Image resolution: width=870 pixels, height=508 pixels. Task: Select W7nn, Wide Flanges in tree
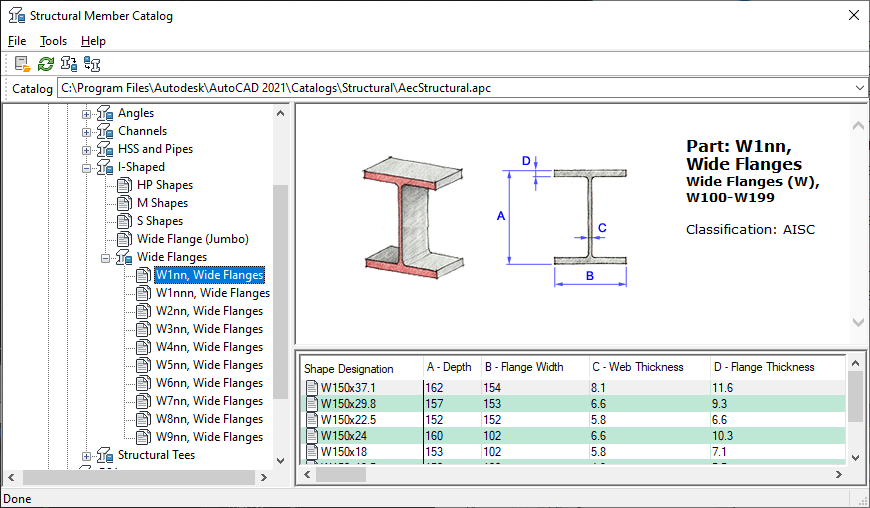coord(209,401)
